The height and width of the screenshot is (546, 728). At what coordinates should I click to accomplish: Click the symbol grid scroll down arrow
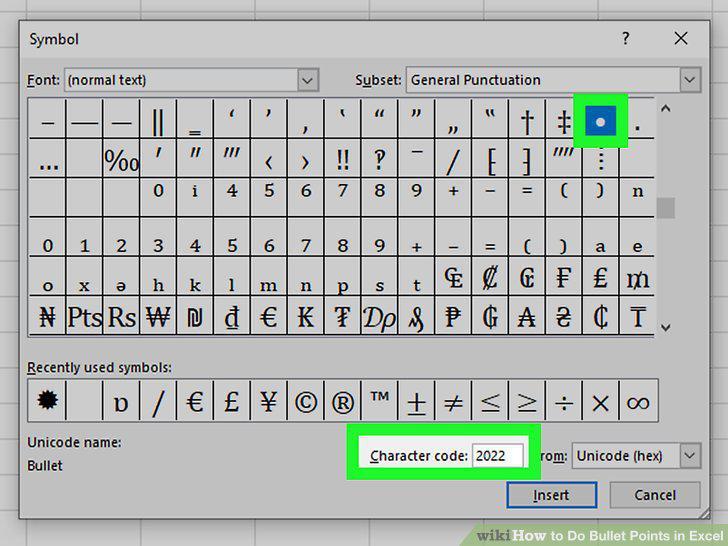click(665, 327)
